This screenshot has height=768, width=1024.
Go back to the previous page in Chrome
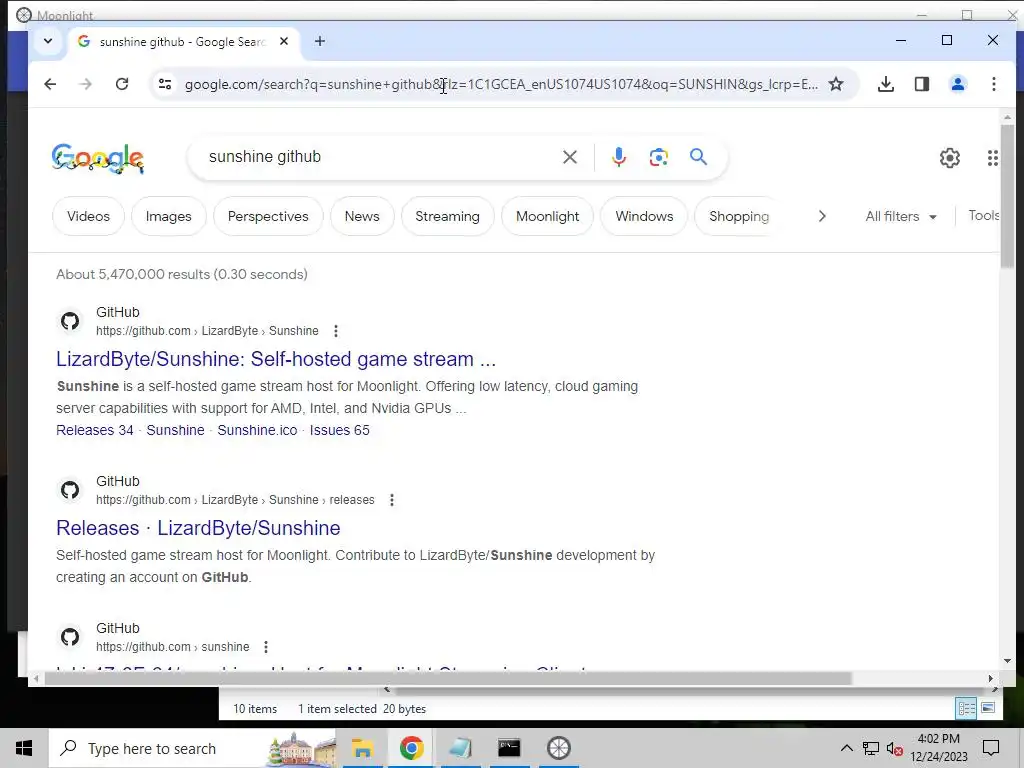coord(50,84)
